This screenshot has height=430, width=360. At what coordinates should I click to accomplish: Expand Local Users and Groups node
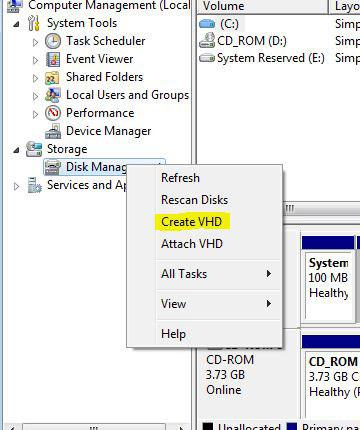click(x=35, y=96)
